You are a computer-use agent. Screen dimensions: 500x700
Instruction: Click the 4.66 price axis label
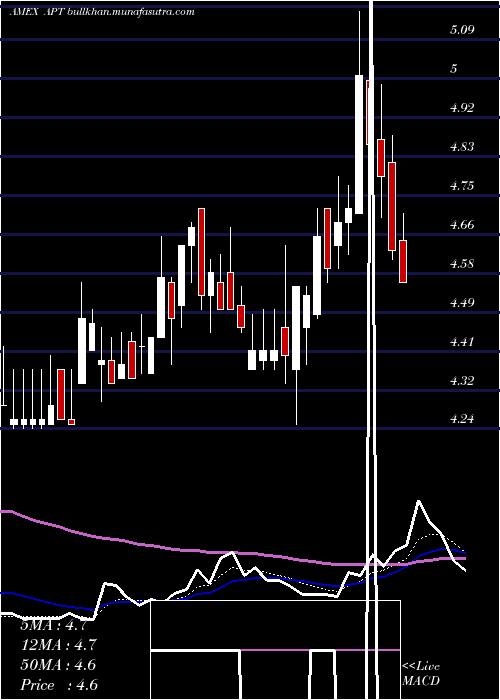pos(462,225)
